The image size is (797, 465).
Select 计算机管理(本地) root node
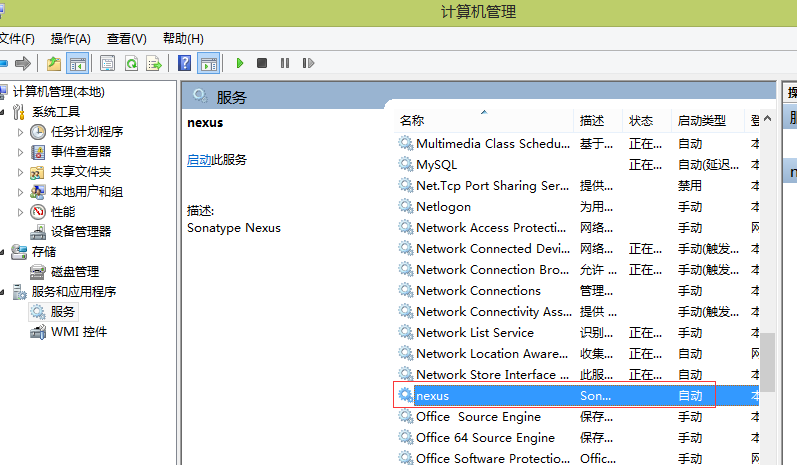pyautogui.click(x=58, y=92)
